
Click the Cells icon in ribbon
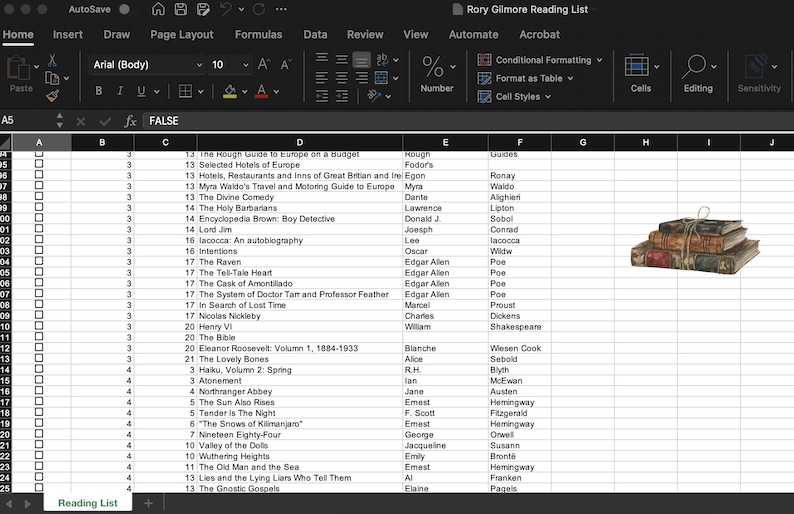[x=637, y=66]
